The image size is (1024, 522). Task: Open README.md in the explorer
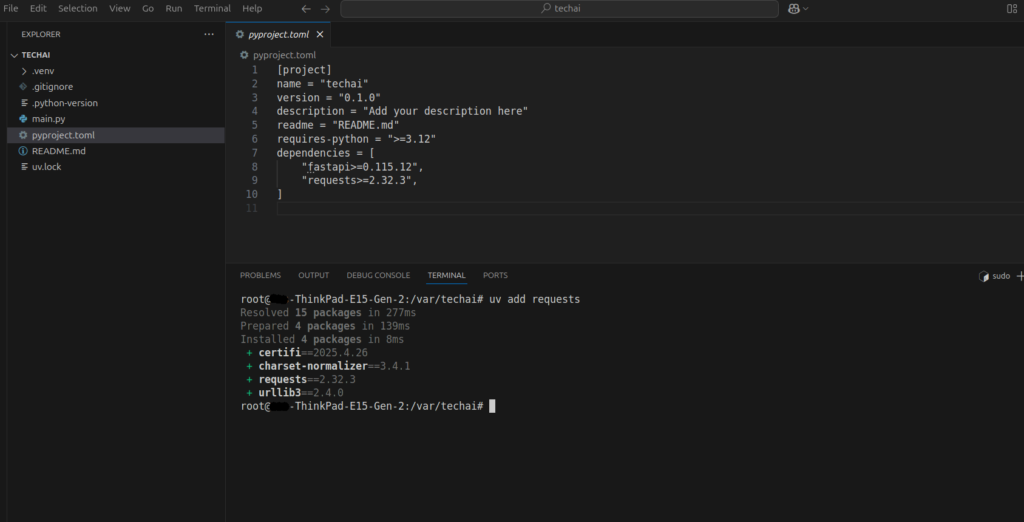click(x=116, y=151)
